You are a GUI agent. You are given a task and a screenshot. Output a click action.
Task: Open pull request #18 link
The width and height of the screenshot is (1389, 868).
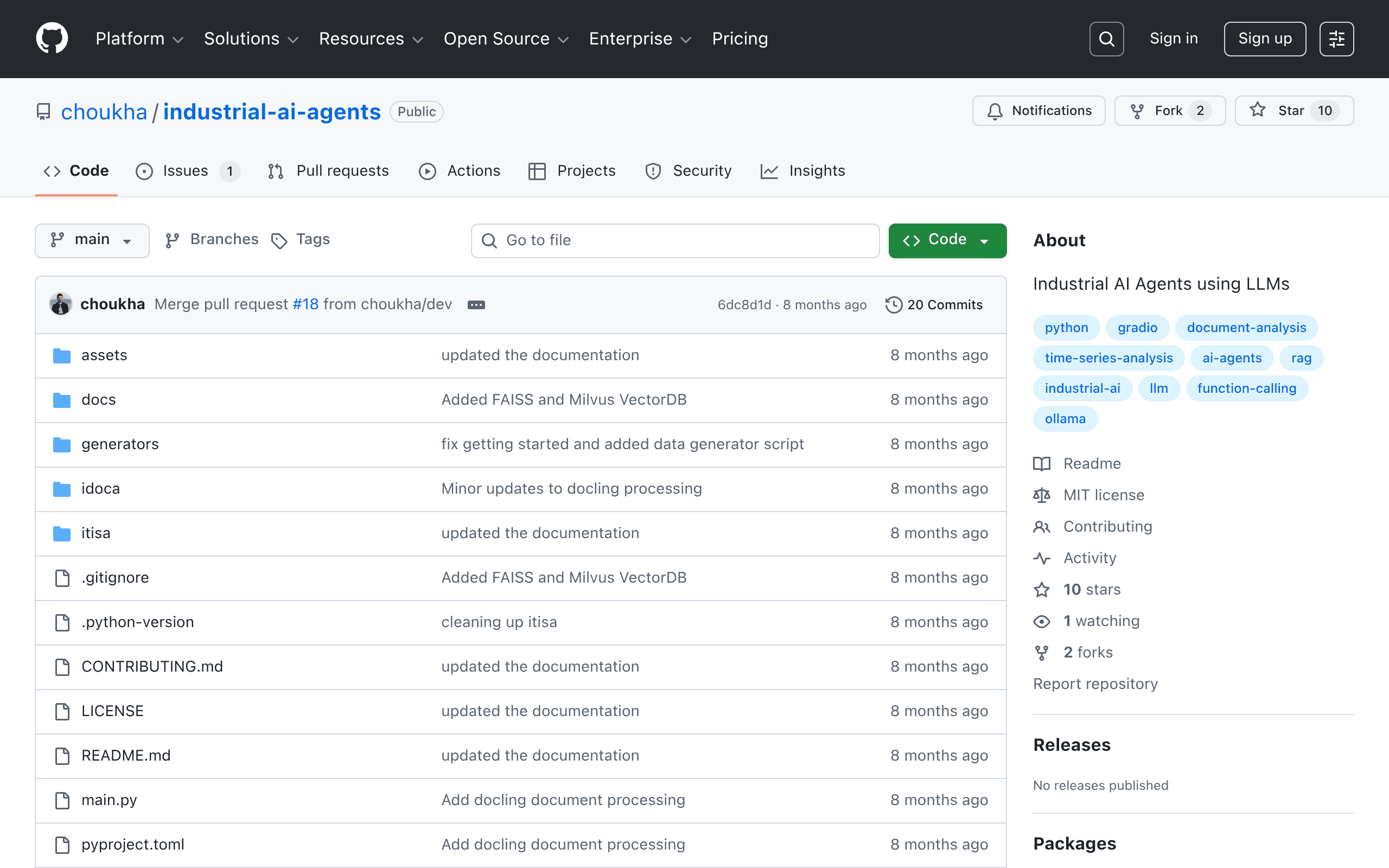[305, 304]
